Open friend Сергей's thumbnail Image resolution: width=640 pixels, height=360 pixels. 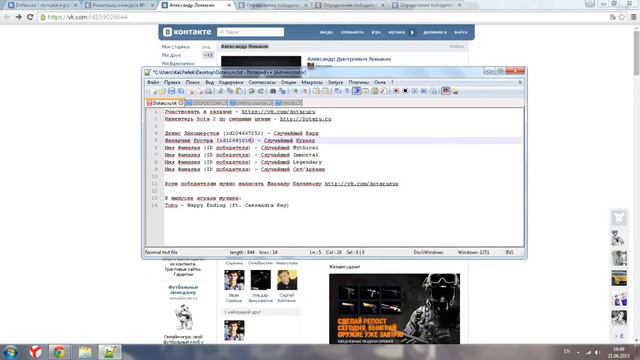(287, 280)
